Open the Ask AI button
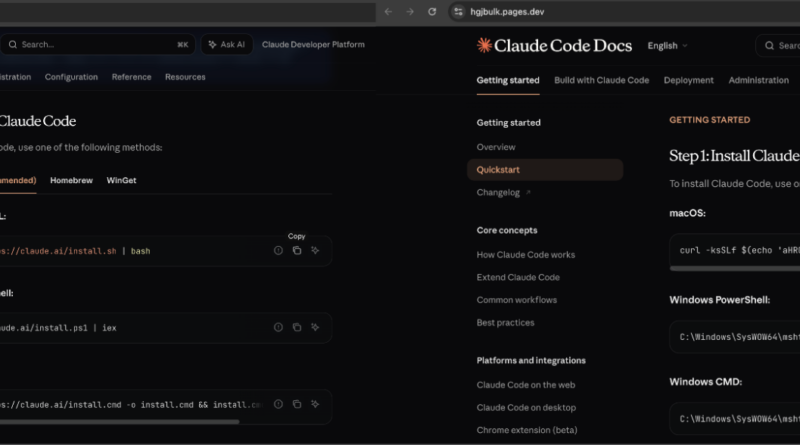This screenshot has width=800, height=445. 226,45
